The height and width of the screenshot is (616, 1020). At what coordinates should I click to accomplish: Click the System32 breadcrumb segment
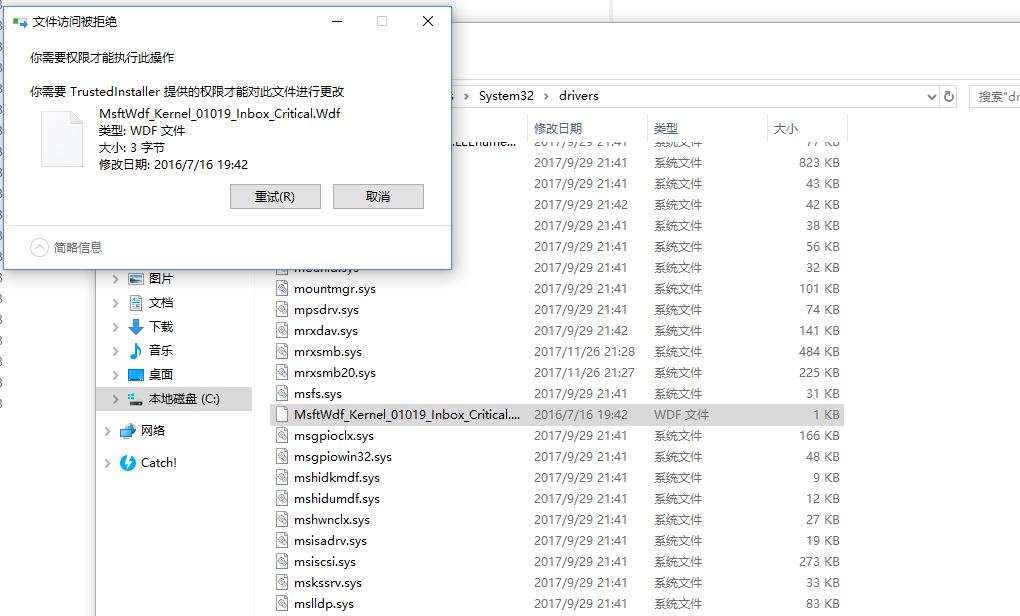[506, 96]
